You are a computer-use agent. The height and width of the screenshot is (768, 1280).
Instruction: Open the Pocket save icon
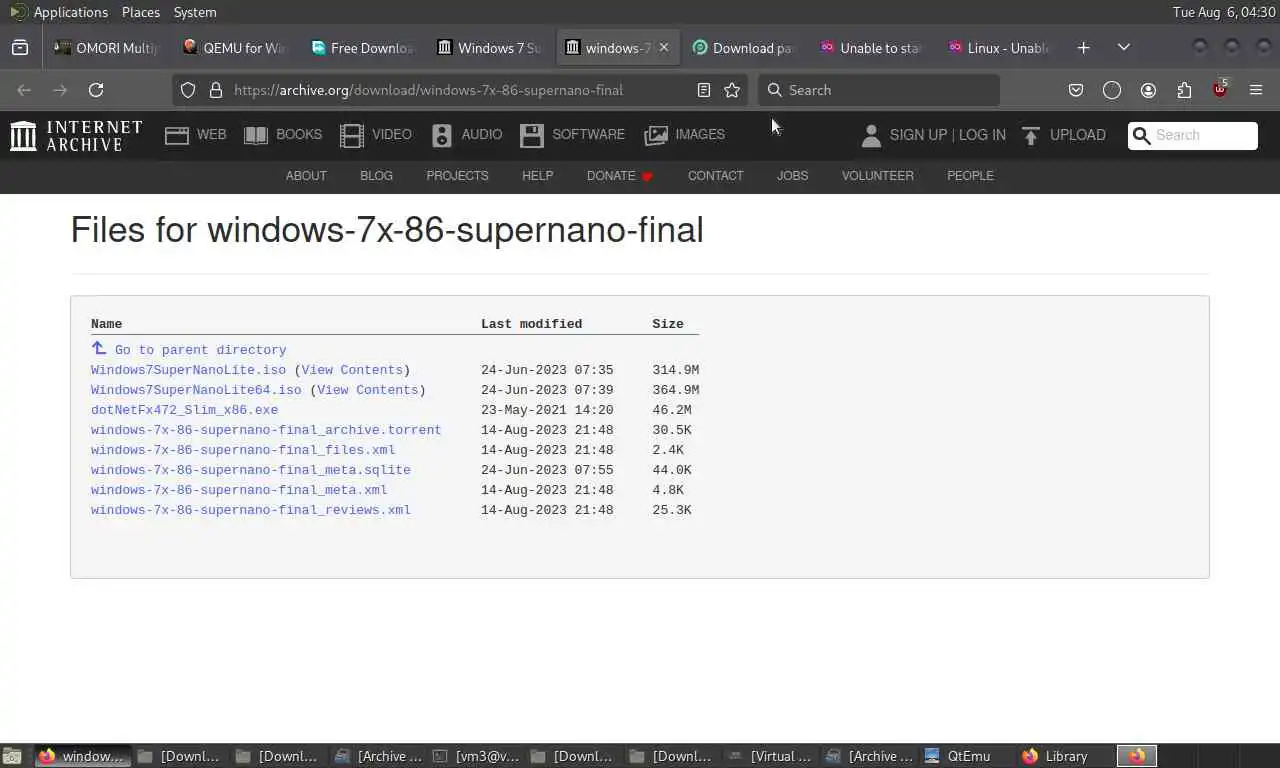1076,90
